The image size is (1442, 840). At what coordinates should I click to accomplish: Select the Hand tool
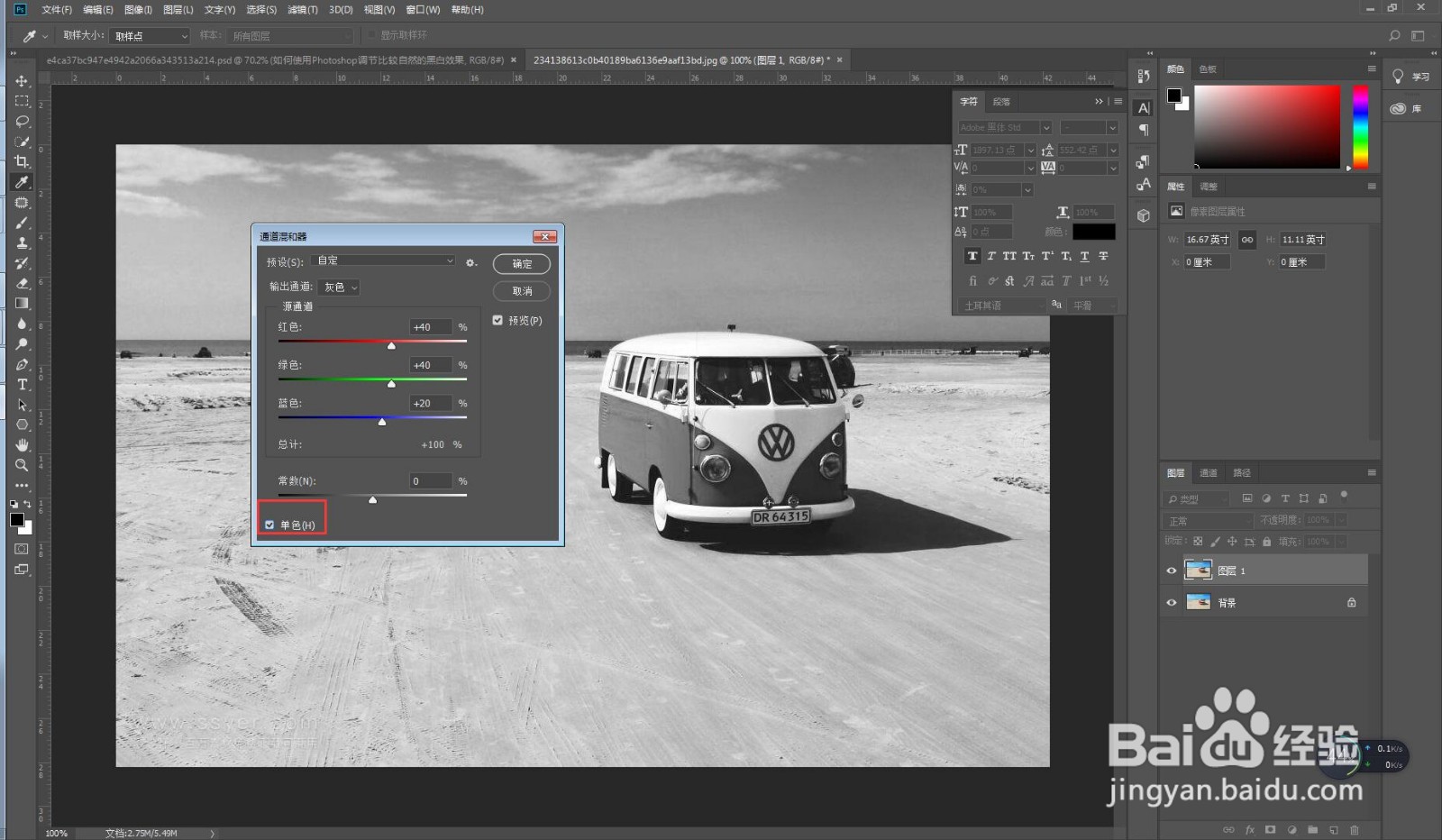(x=22, y=444)
